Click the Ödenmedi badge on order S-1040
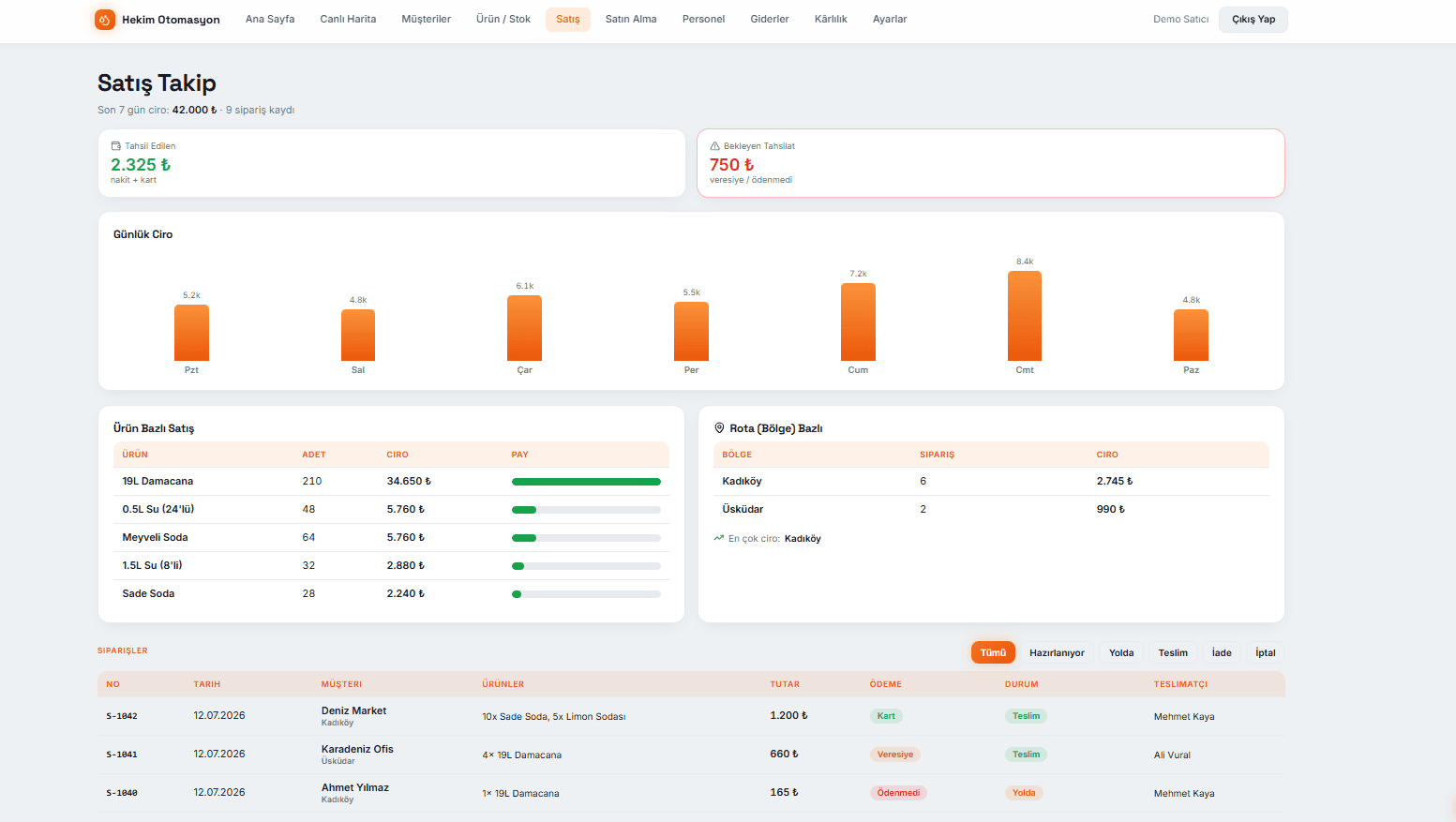This screenshot has height=822, width=1456. click(898, 793)
